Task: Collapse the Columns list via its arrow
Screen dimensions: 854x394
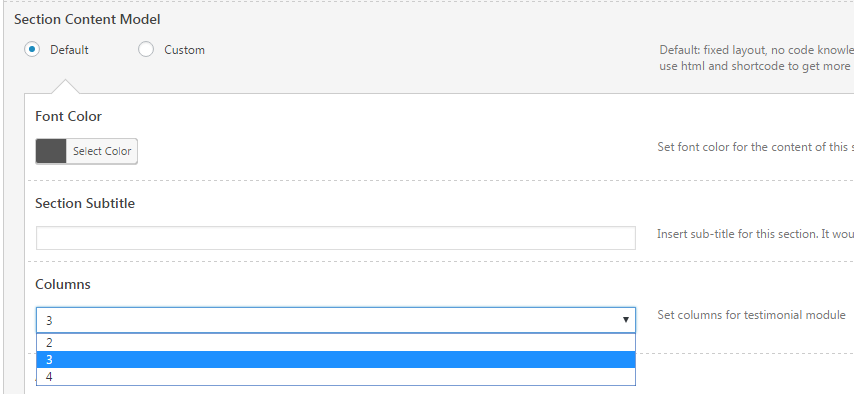Action: coord(626,320)
